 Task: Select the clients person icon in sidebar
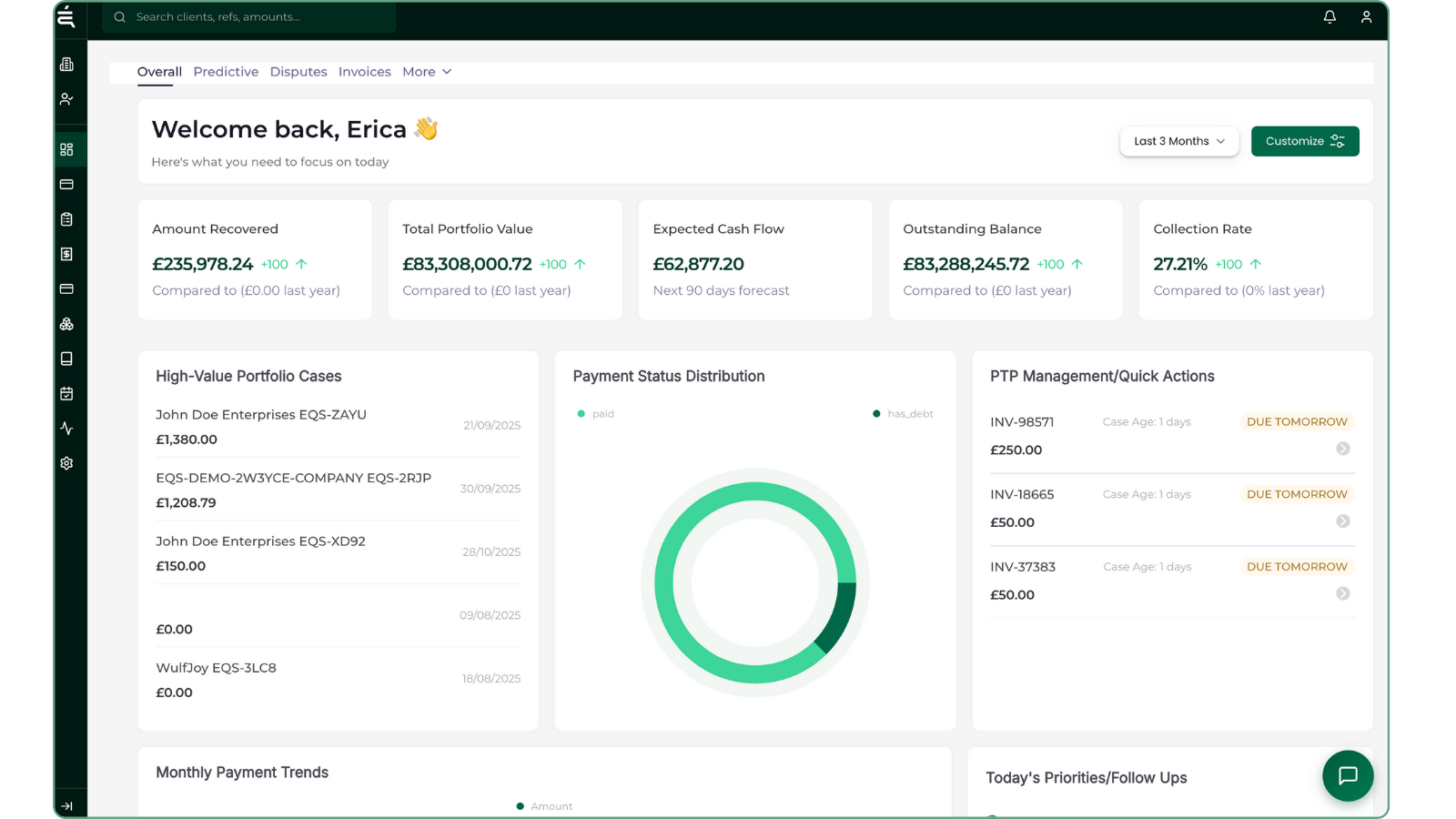tap(67, 98)
